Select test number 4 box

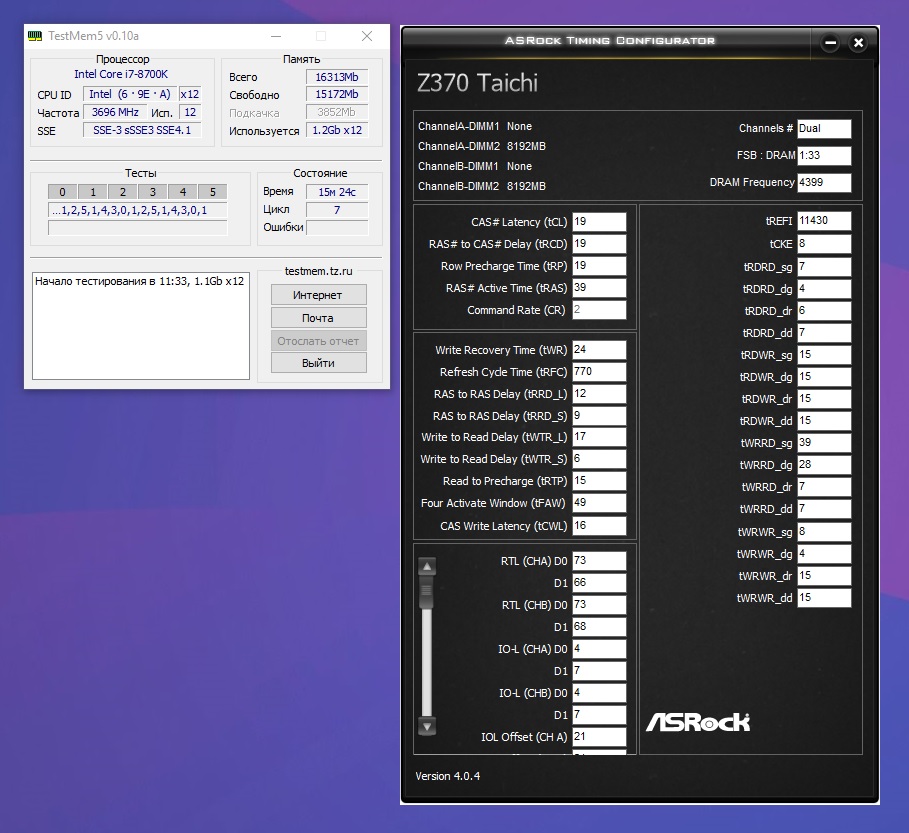[x=183, y=192]
